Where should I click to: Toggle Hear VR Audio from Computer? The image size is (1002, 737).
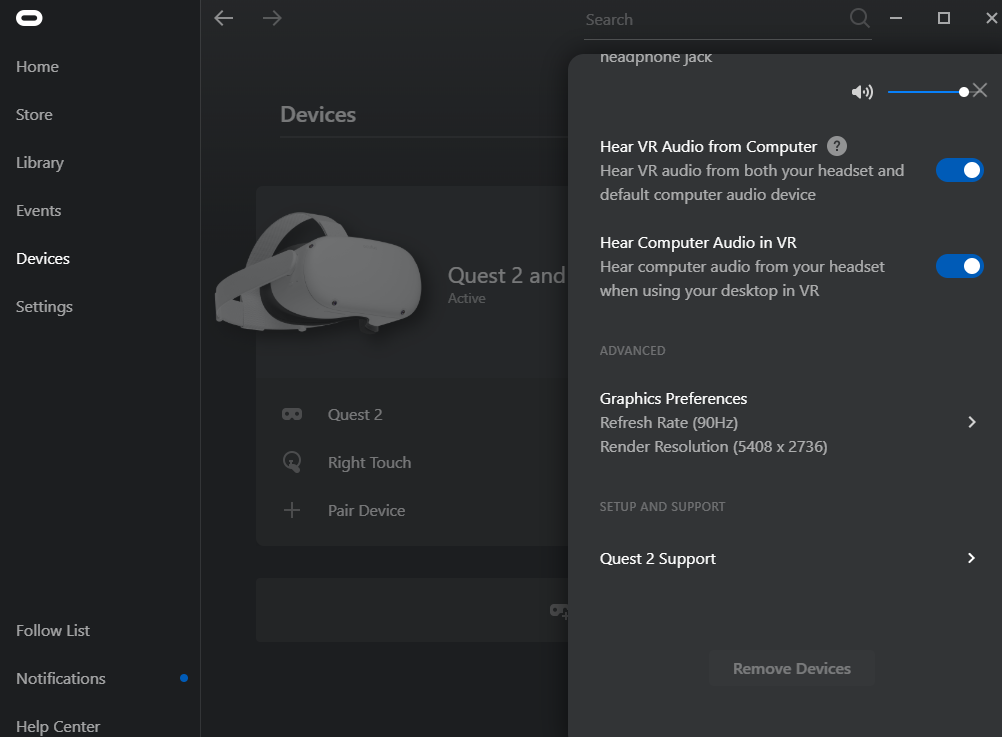click(x=959, y=170)
